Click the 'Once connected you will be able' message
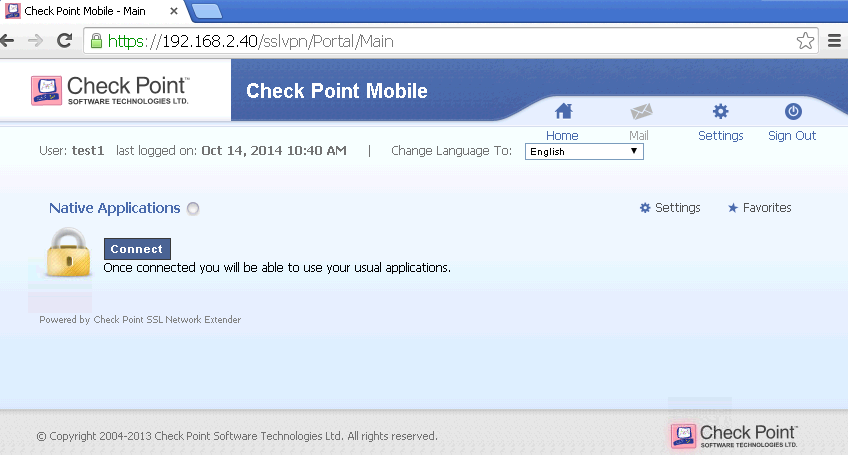Image resolution: width=848 pixels, height=455 pixels. point(277,268)
